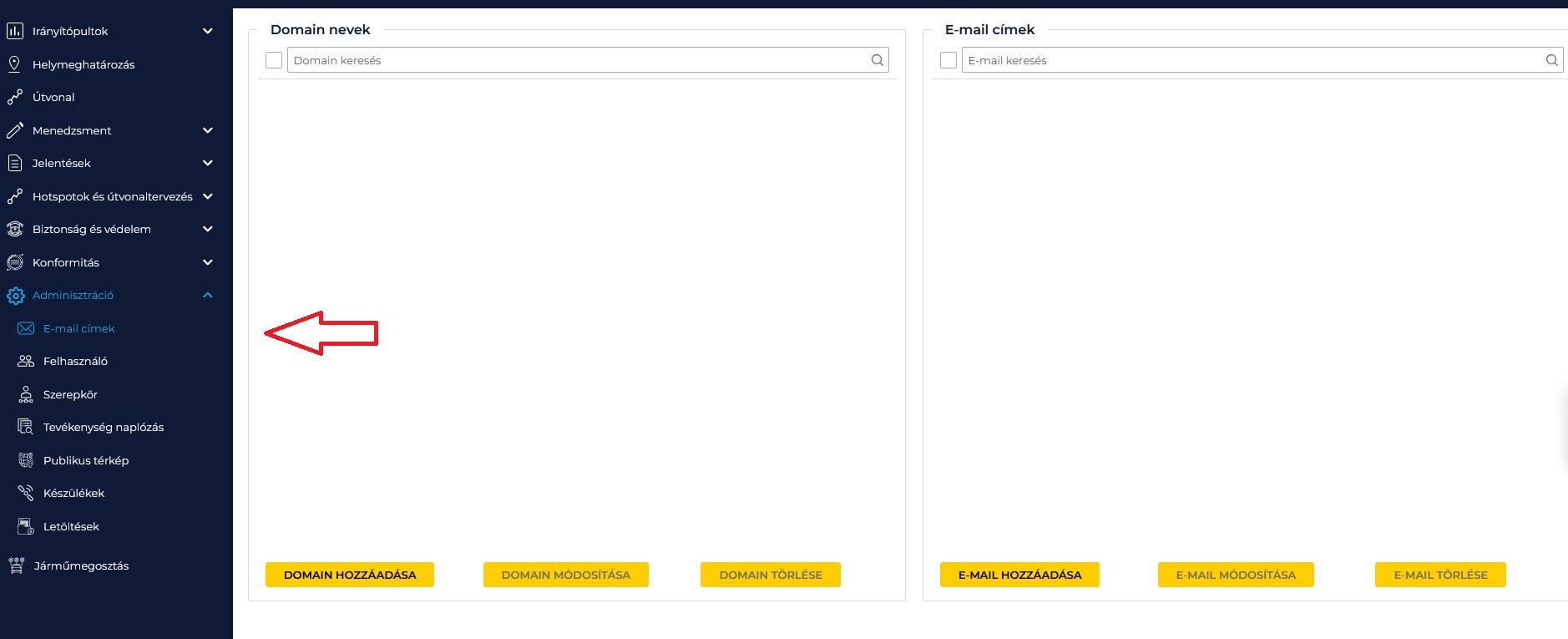Tick the select-all checkbox for E-mail címek
The image size is (1568, 639).
(x=948, y=60)
